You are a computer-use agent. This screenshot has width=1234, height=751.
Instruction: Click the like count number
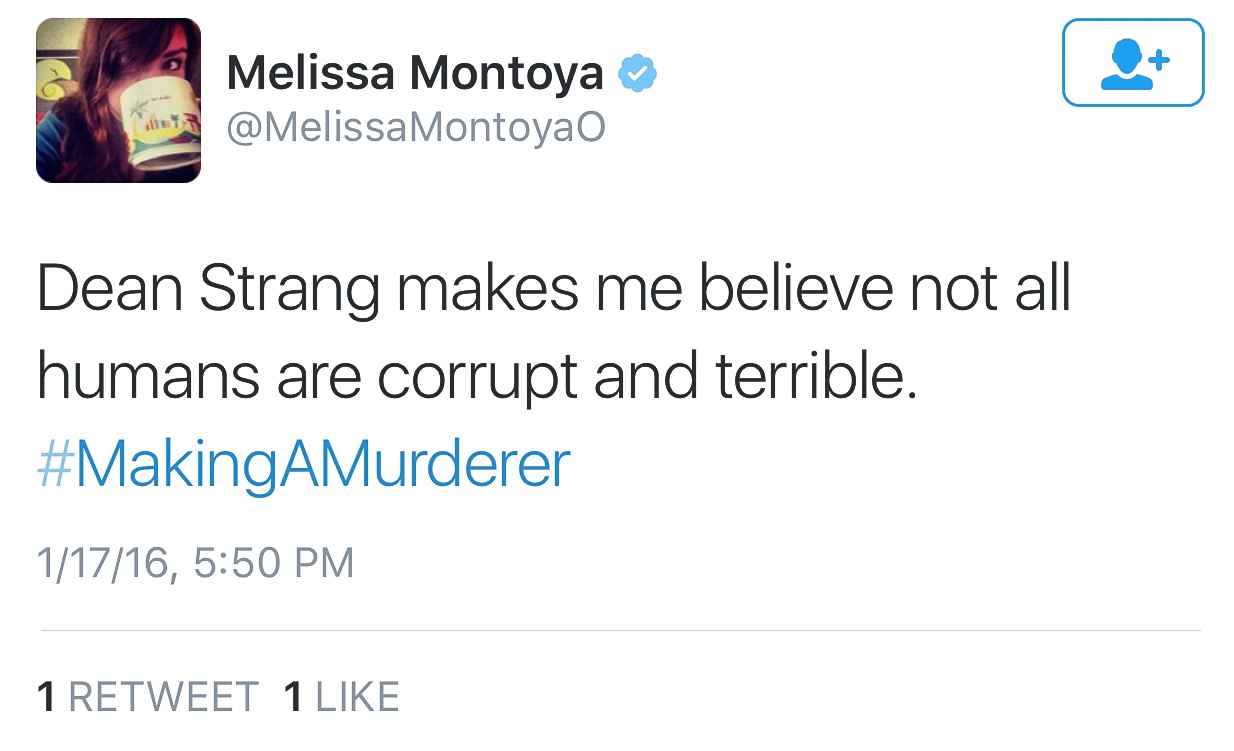pyautogui.click(x=293, y=697)
